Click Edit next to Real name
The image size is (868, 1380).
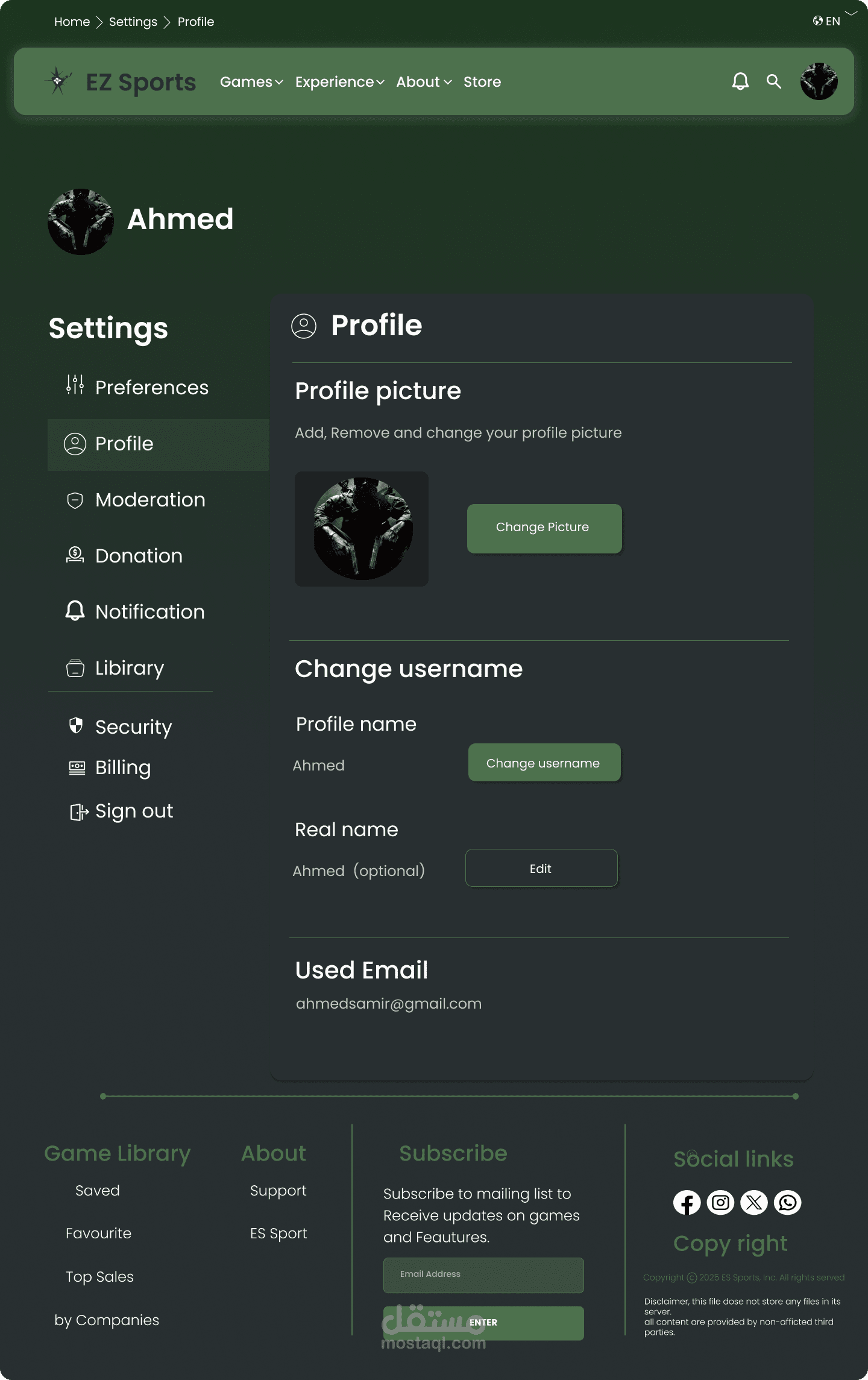click(x=541, y=868)
